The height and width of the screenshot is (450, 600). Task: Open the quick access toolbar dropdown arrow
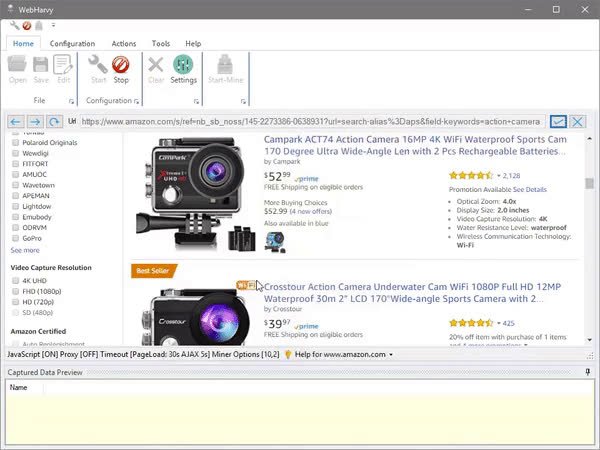53,25
